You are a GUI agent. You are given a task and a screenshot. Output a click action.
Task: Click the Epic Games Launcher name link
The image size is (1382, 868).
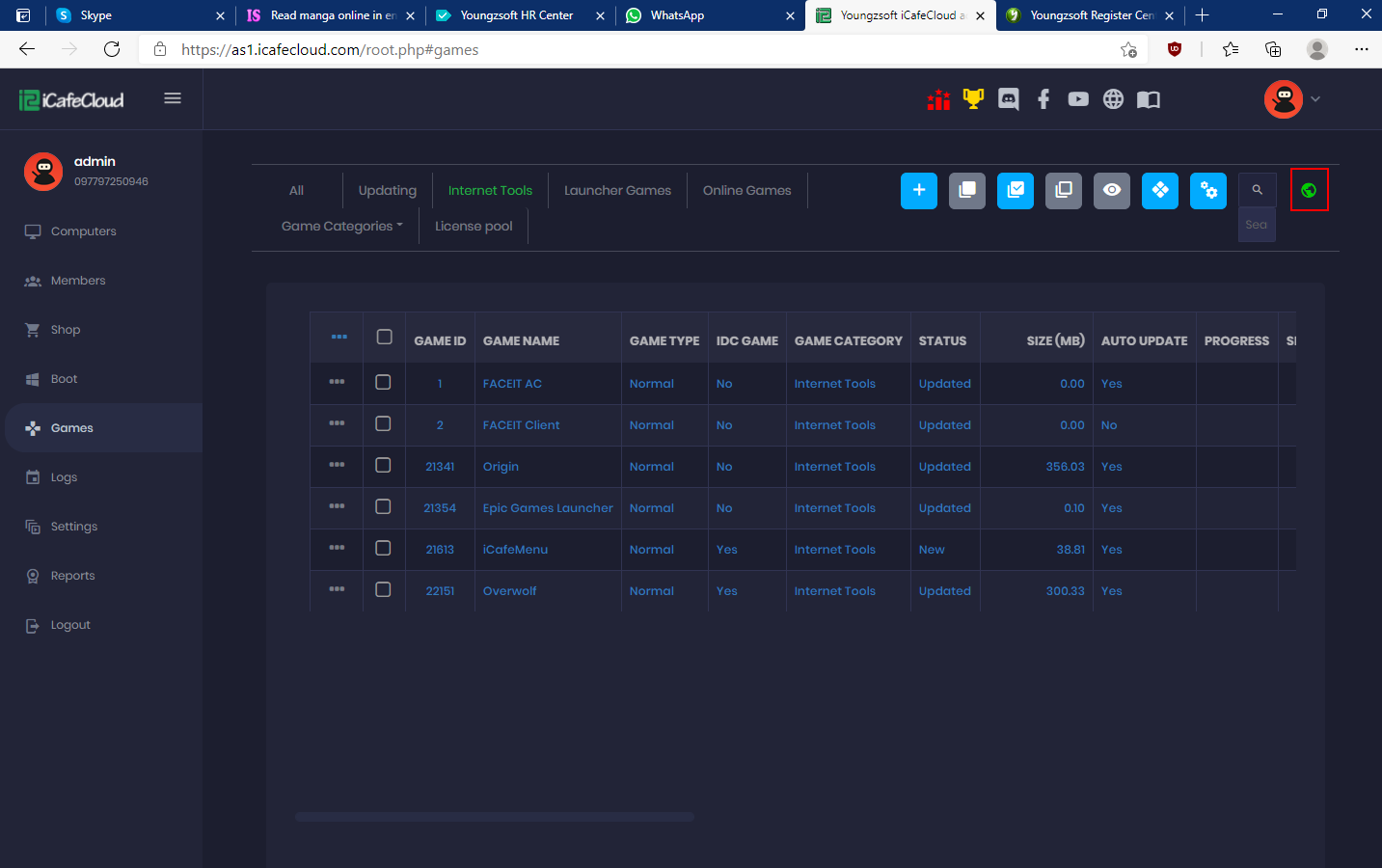(547, 508)
